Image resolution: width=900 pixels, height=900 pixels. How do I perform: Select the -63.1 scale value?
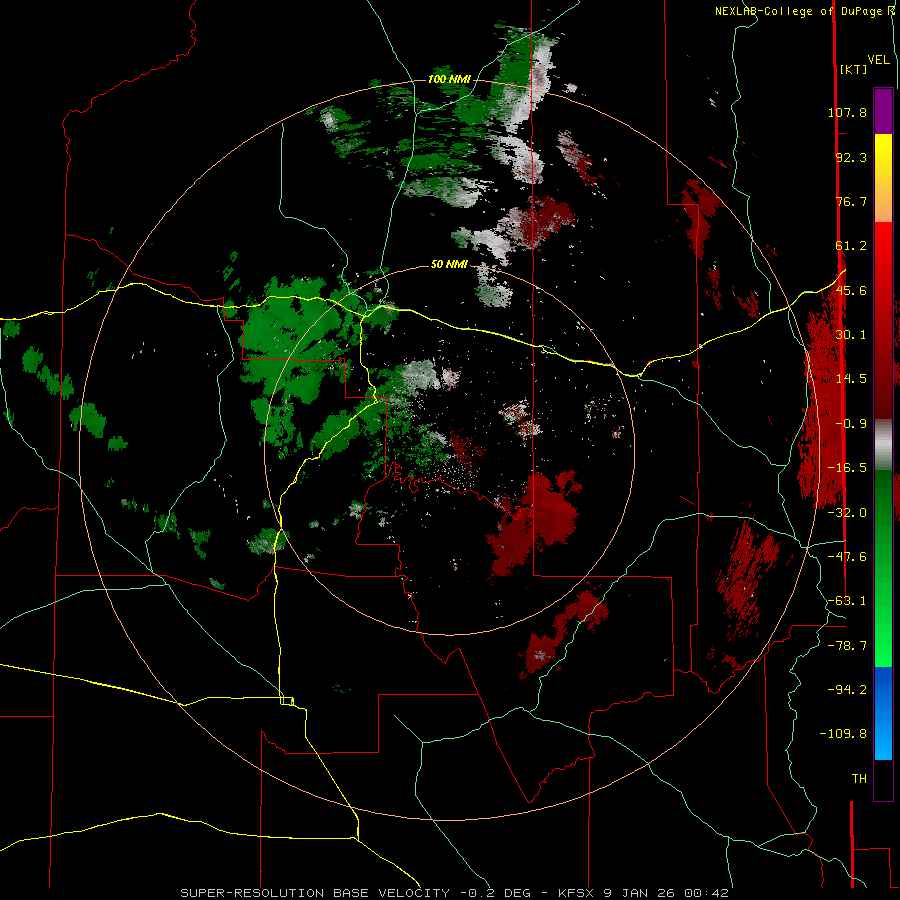pos(847,601)
